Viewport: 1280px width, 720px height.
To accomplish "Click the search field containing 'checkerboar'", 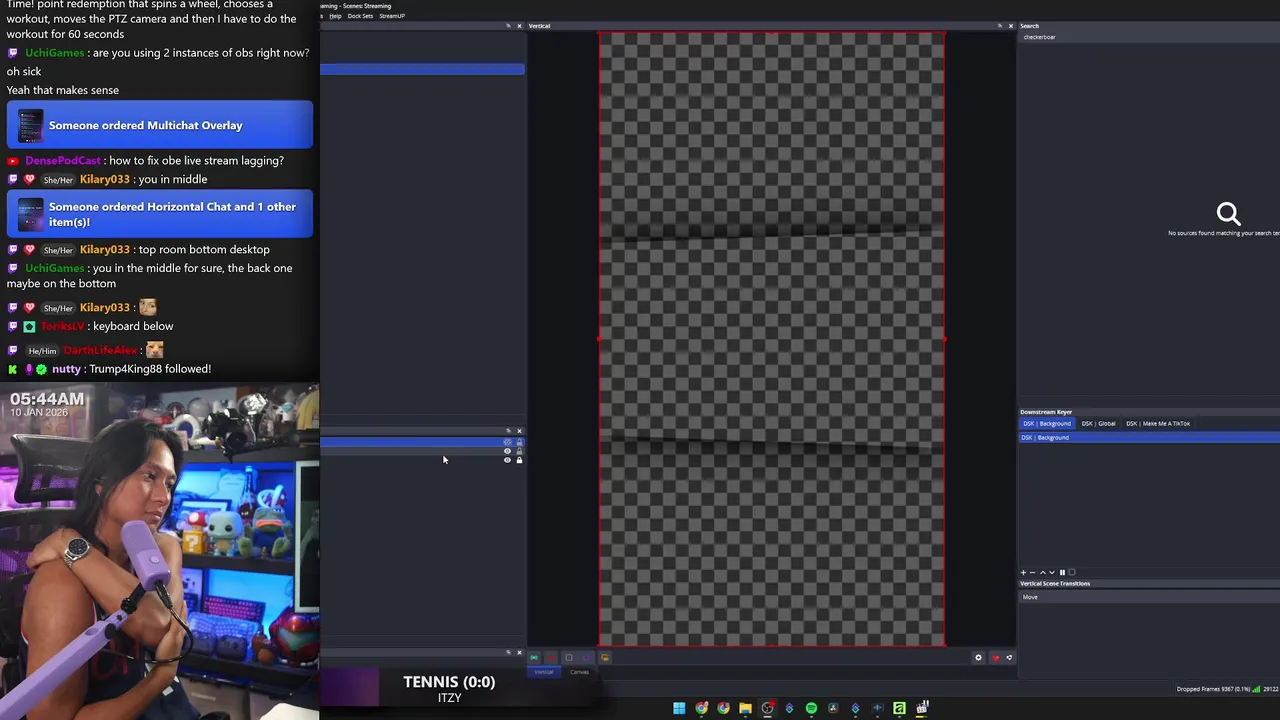I will 1149,37.
